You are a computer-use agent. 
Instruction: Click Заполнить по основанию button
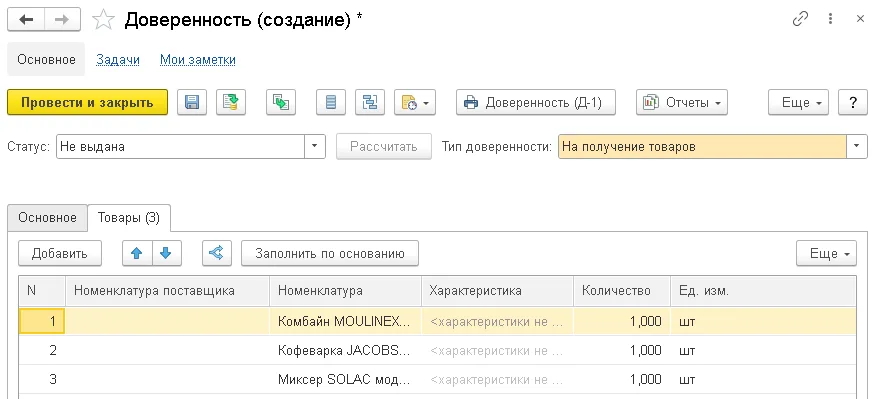click(330, 253)
